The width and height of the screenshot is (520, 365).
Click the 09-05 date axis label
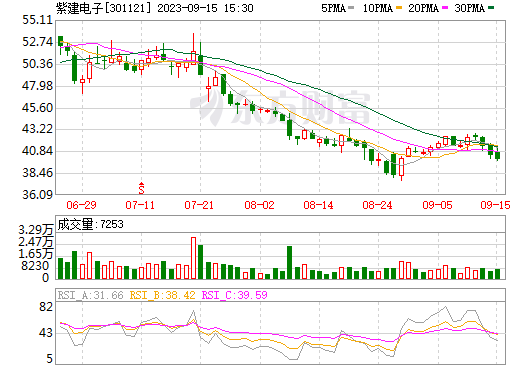437,205
